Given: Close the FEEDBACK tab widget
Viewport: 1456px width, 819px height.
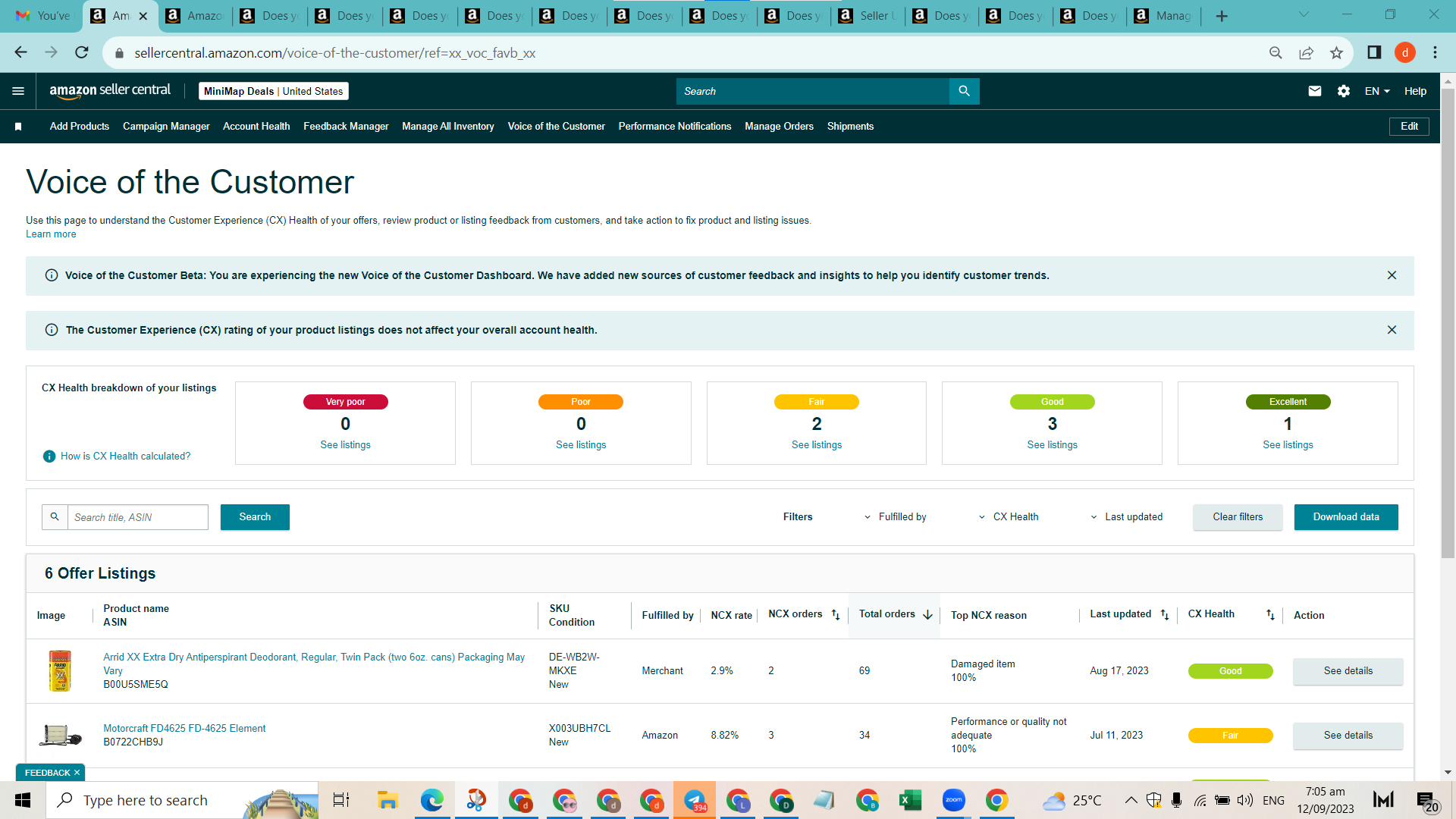Looking at the screenshot, I should click(77, 773).
